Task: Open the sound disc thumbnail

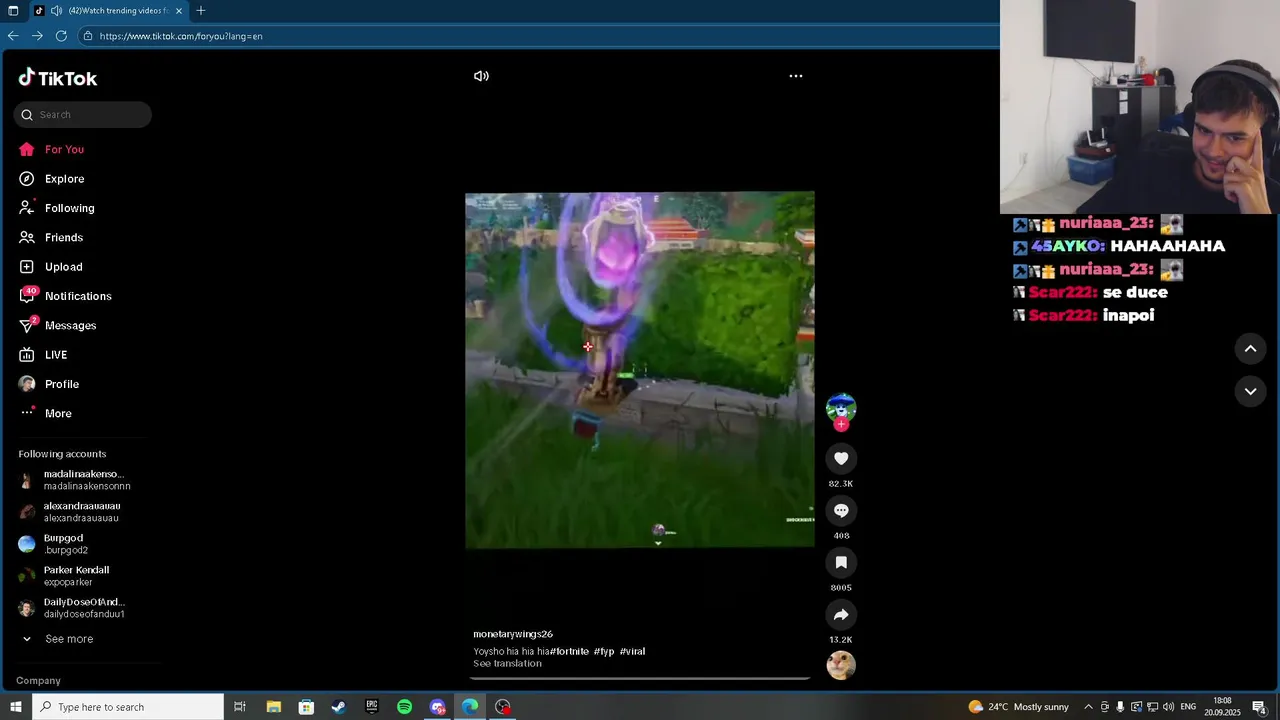Action: (x=841, y=665)
